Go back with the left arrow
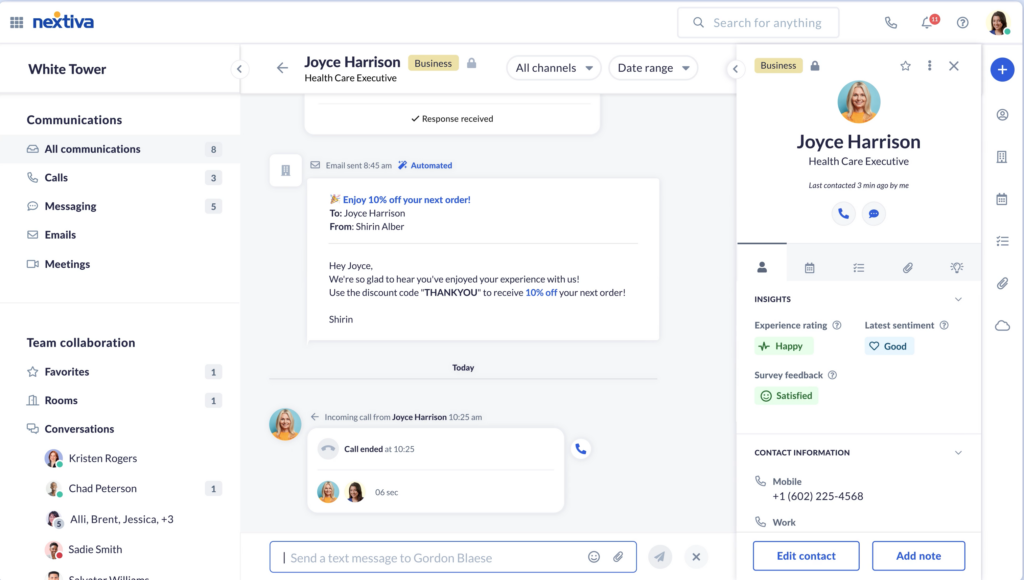The width and height of the screenshot is (1024, 580). 282,68
